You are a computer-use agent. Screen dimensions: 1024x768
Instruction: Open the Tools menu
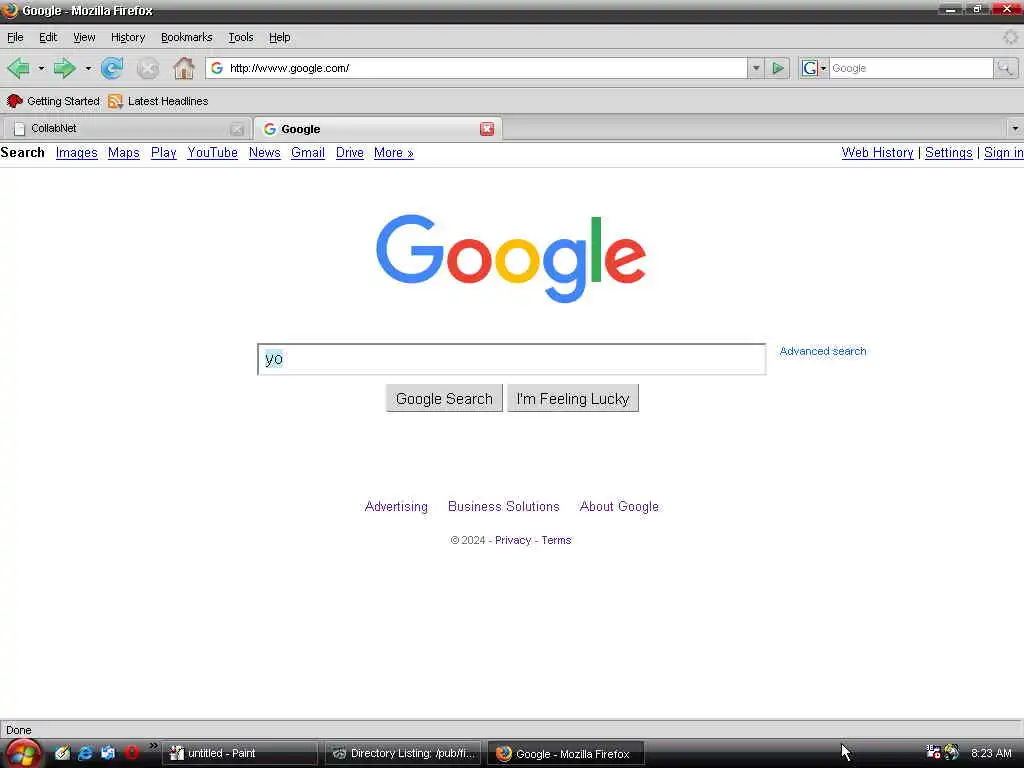coord(240,37)
